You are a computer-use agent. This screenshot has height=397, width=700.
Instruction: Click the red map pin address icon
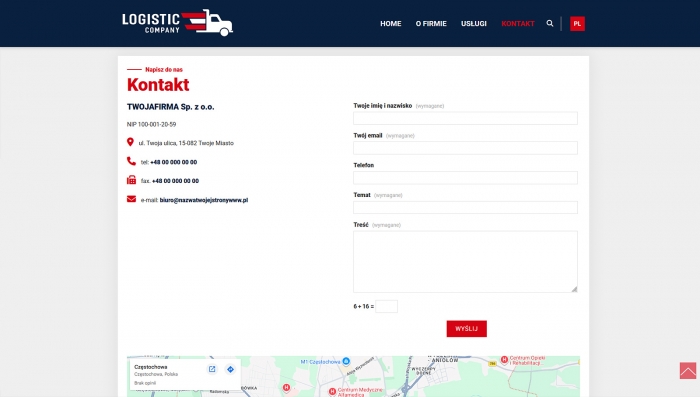pyautogui.click(x=130, y=142)
